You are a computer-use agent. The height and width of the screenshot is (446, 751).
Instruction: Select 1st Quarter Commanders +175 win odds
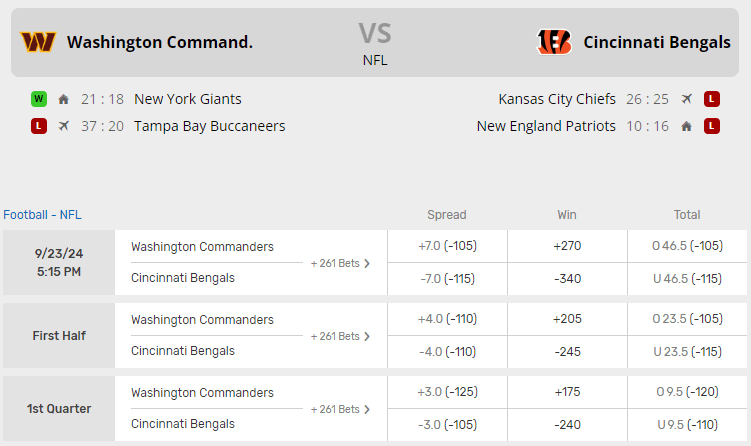tap(566, 392)
